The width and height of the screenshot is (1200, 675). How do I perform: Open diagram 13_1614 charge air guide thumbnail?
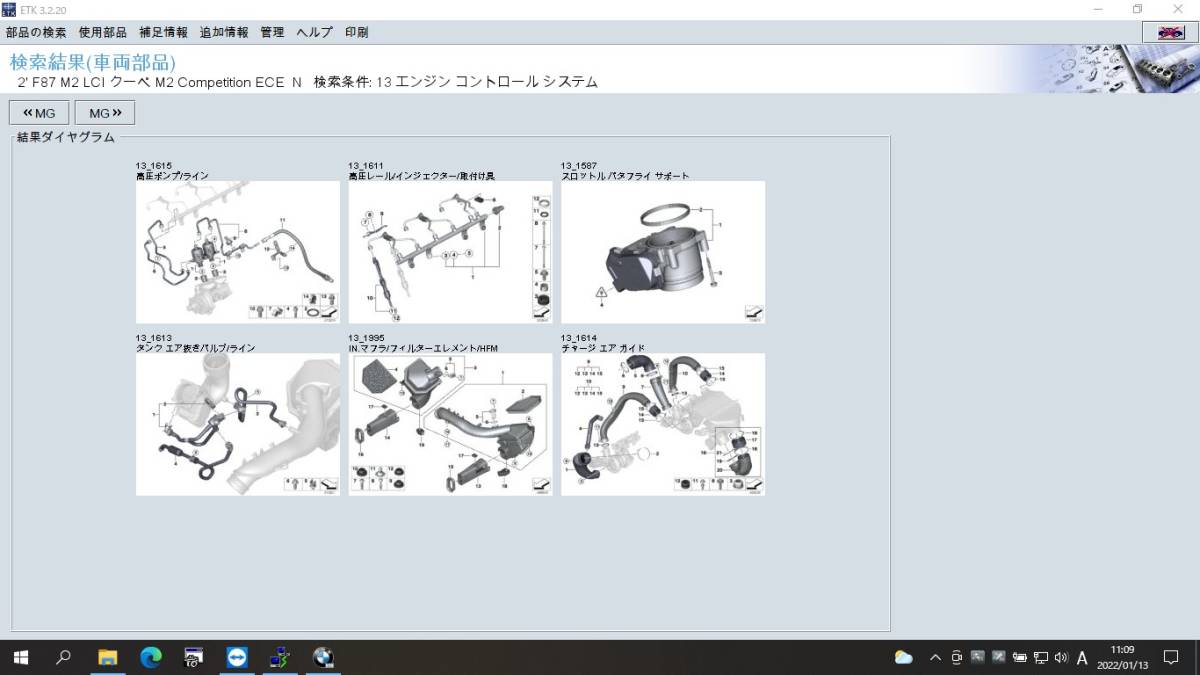coord(663,424)
